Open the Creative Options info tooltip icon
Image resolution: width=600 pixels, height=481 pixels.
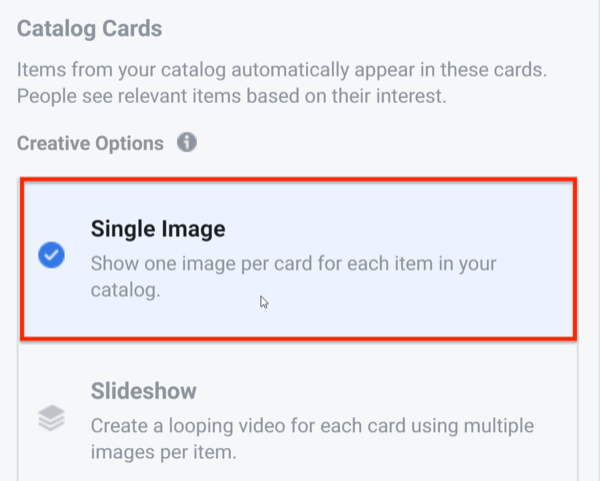coord(187,142)
